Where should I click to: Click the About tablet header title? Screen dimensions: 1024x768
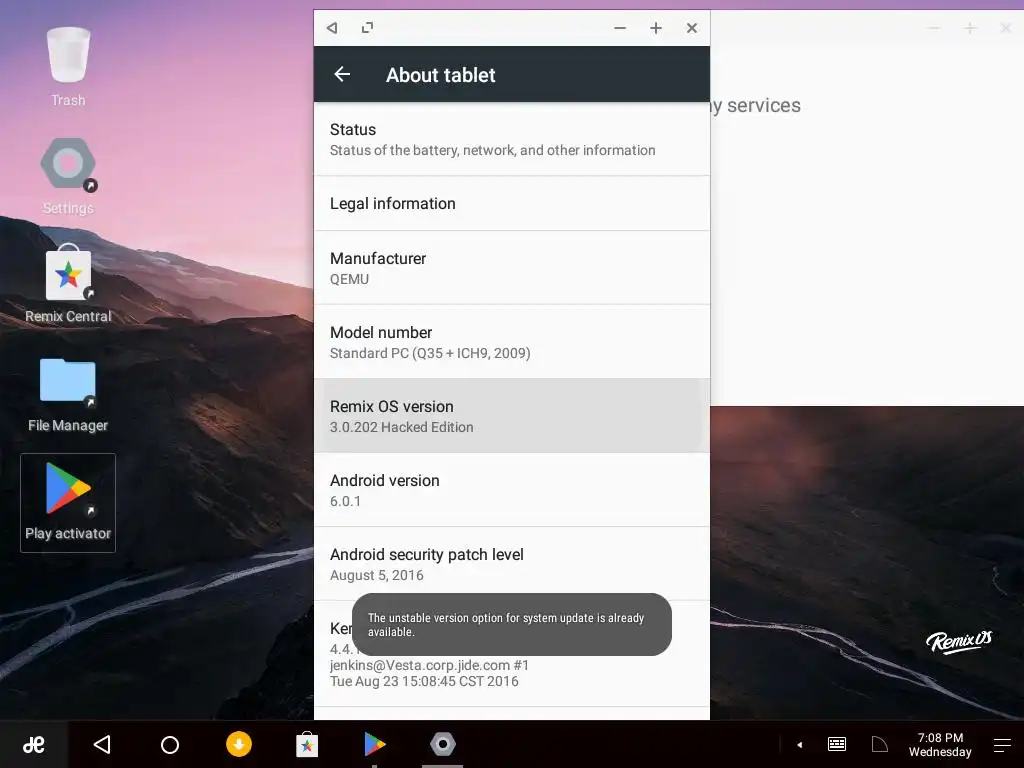pos(441,75)
